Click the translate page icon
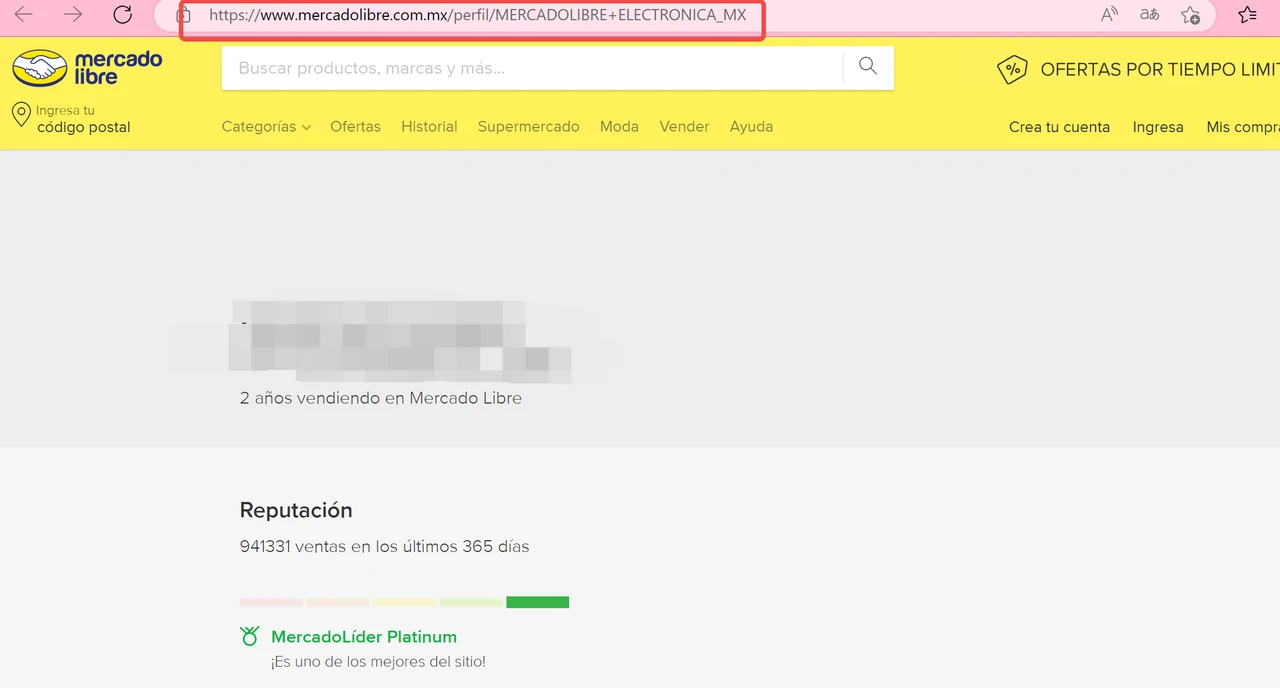Image resolution: width=1280 pixels, height=688 pixels. pos(1149,15)
